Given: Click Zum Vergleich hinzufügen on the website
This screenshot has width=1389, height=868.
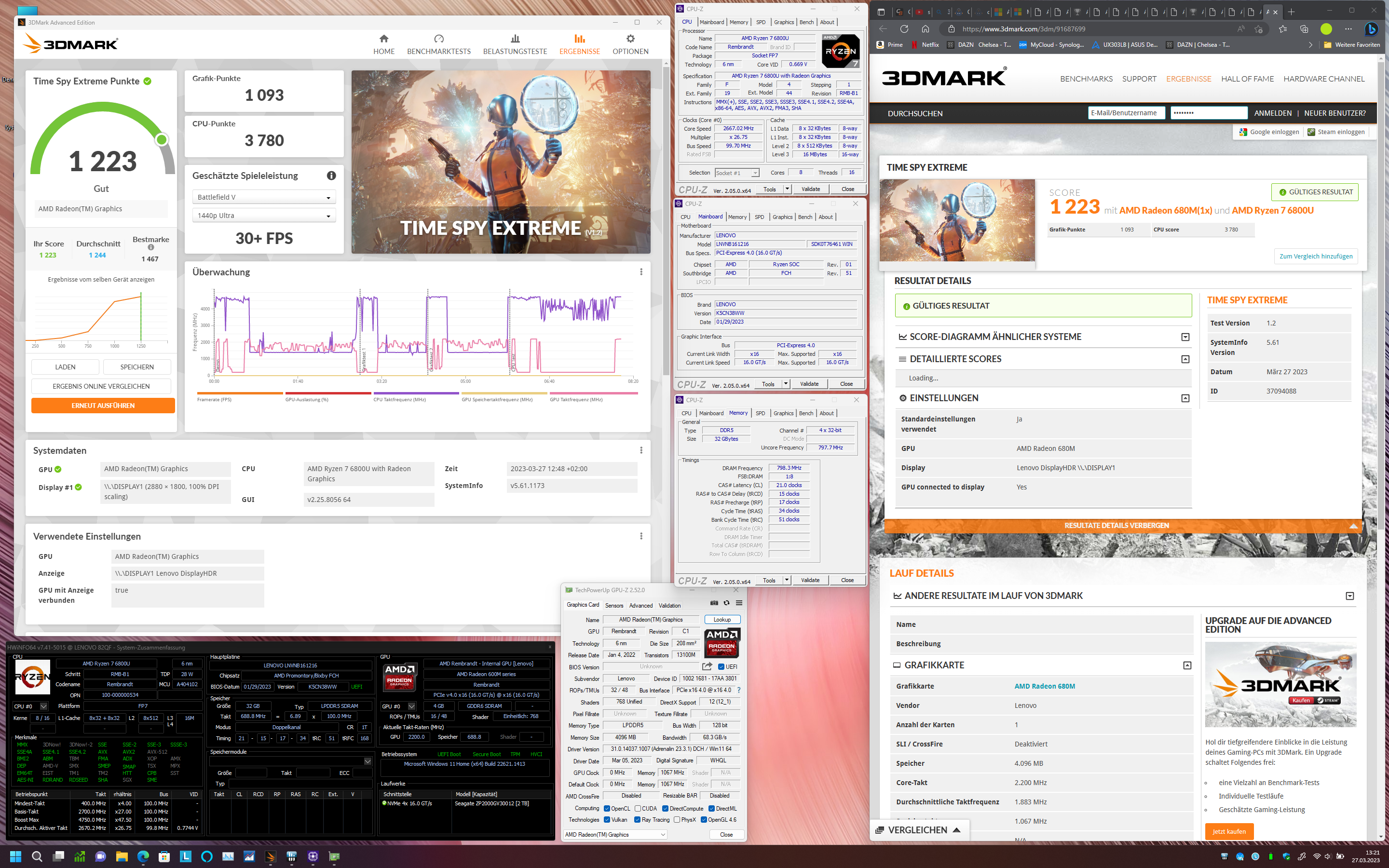Looking at the screenshot, I should coord(1316,256).
